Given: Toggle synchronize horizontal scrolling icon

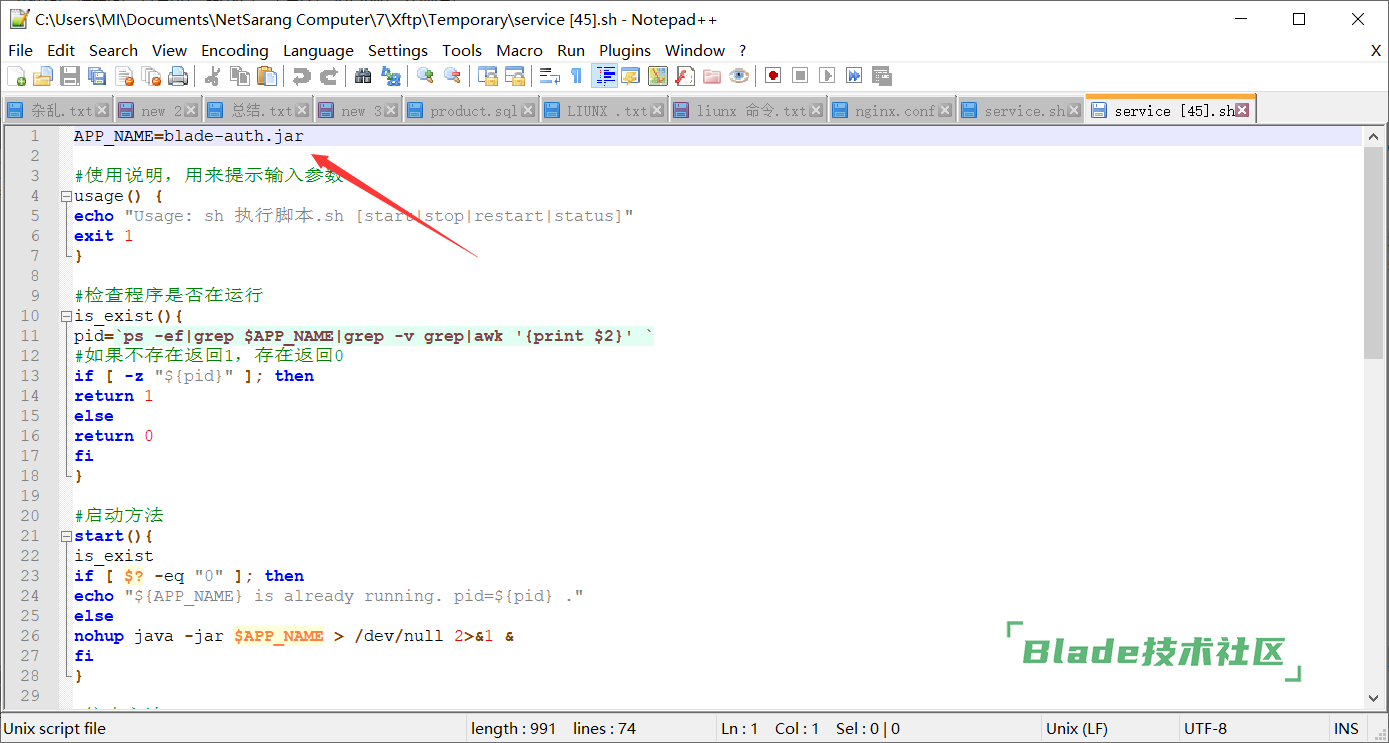Looking at the screenshot, I should (x=514, y=76).
